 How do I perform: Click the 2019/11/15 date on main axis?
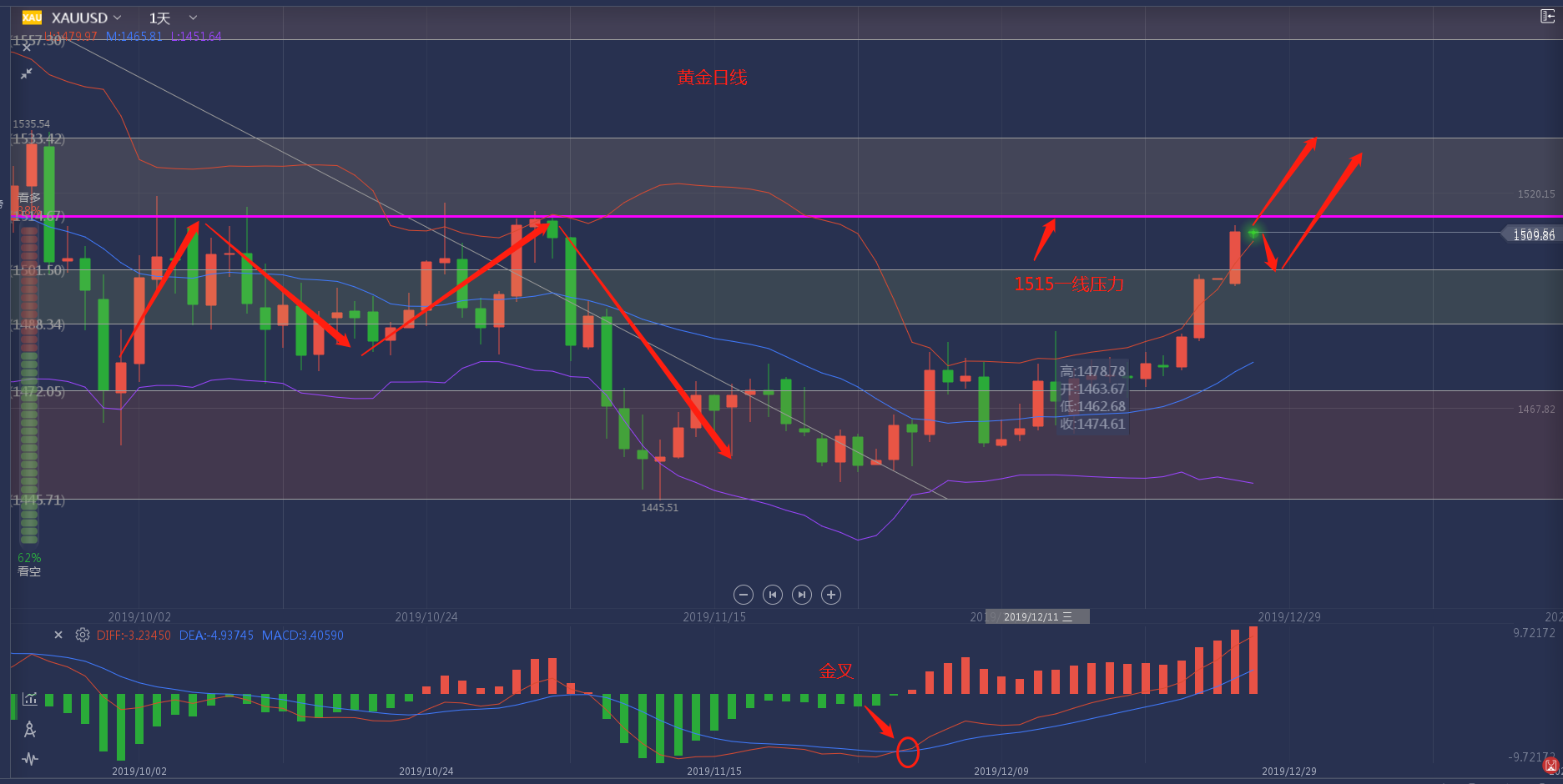(714, 617)
